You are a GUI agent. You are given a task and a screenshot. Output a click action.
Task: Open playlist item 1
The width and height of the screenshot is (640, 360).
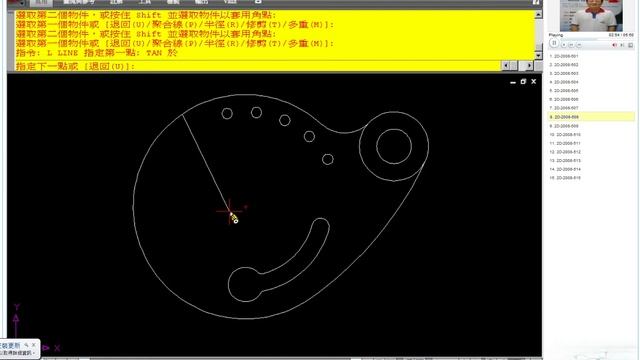point(564,56)
